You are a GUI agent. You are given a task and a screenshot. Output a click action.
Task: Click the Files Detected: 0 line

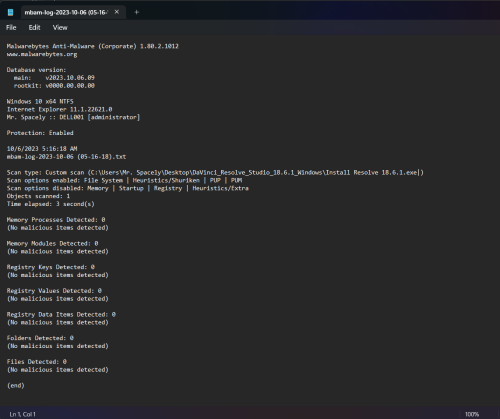click(x=37, y=362)
